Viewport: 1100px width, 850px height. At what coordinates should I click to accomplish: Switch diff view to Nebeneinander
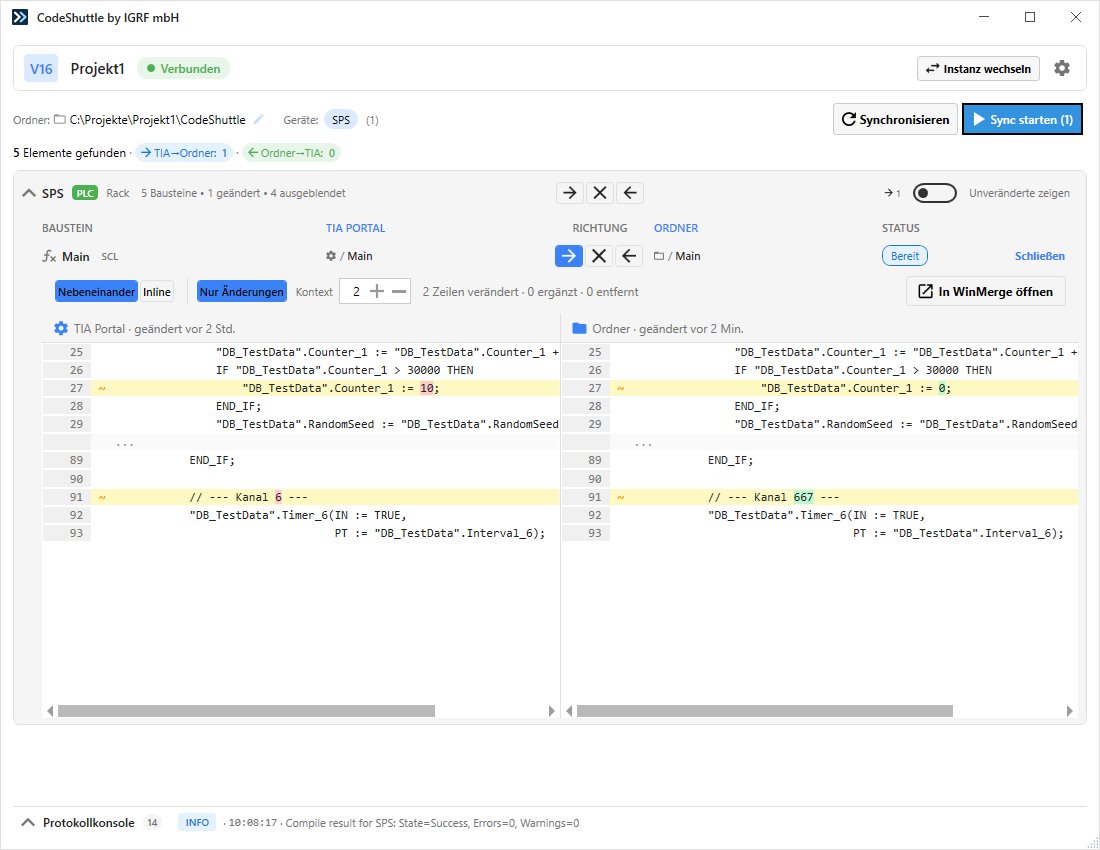coord(96,292)
